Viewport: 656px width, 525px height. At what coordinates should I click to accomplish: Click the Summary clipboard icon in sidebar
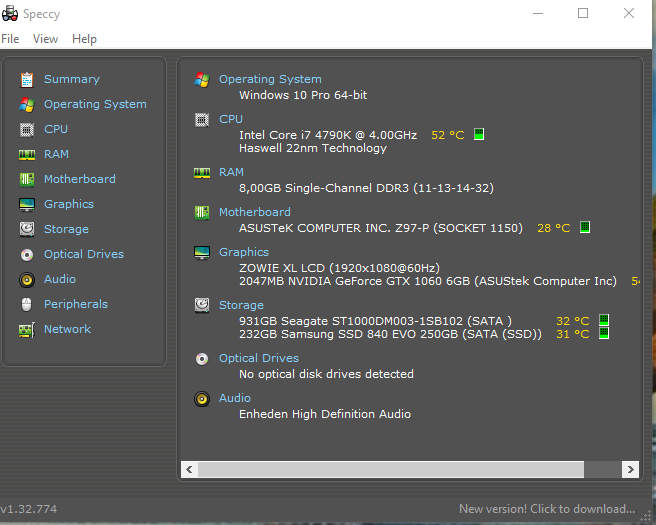(x=27, y=79)
